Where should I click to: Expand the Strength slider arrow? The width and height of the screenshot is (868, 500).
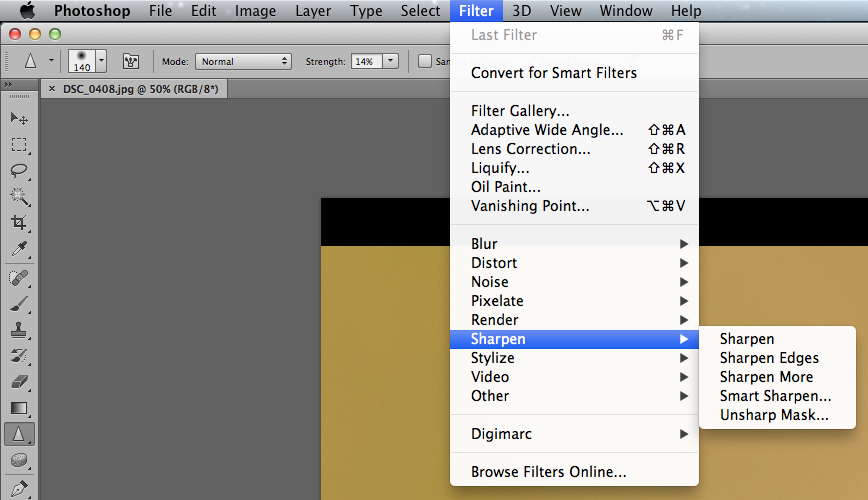(390, 61)
